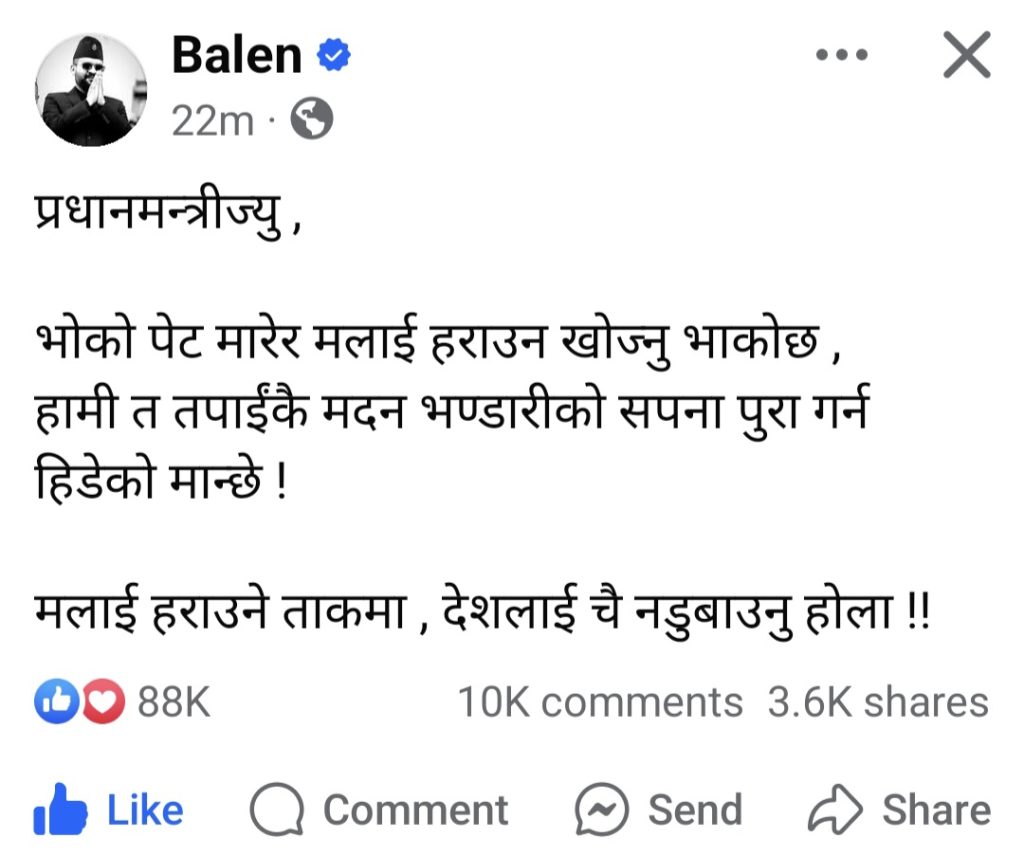This screenshot has width=1024, height=856.
Task: Open Balen's profile picture
Action: 91,90
